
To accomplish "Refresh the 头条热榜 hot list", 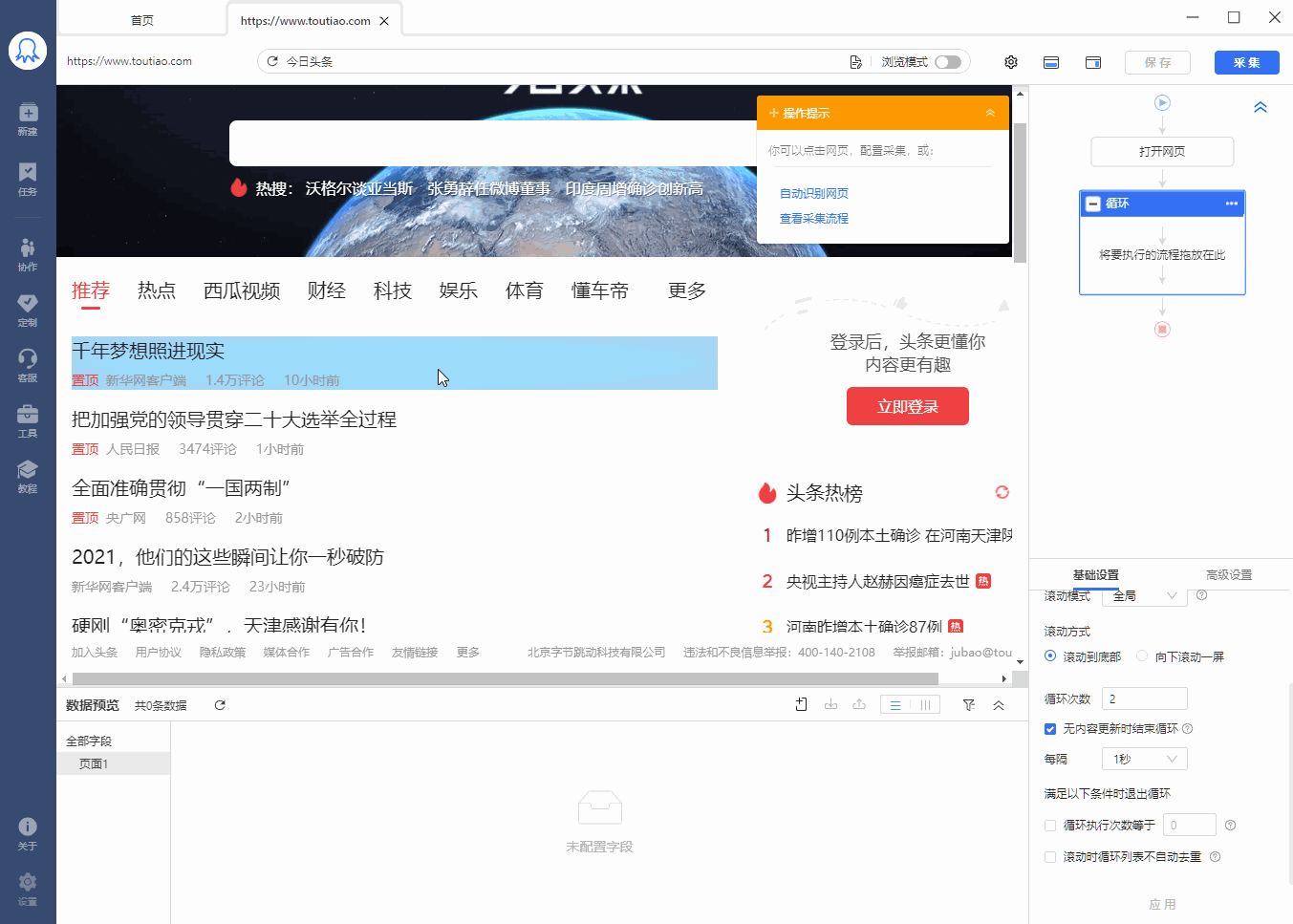I will coord(1002,492).
